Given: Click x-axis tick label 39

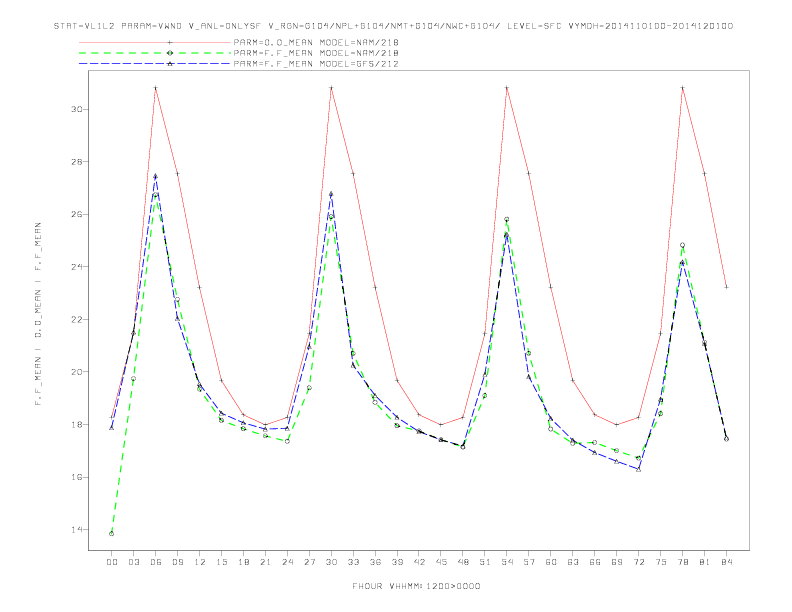Looking at the screenshot, I should (x=397, y=562).
